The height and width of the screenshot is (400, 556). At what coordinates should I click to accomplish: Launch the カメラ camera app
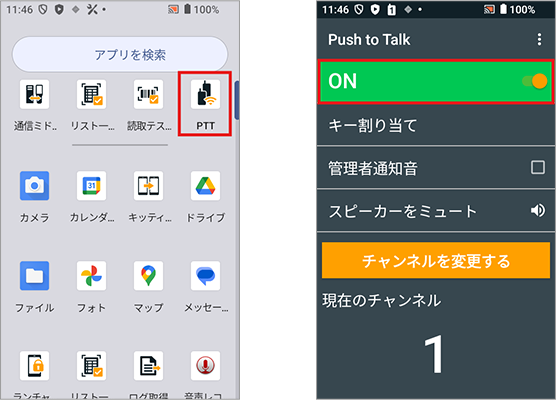(34, 186)
